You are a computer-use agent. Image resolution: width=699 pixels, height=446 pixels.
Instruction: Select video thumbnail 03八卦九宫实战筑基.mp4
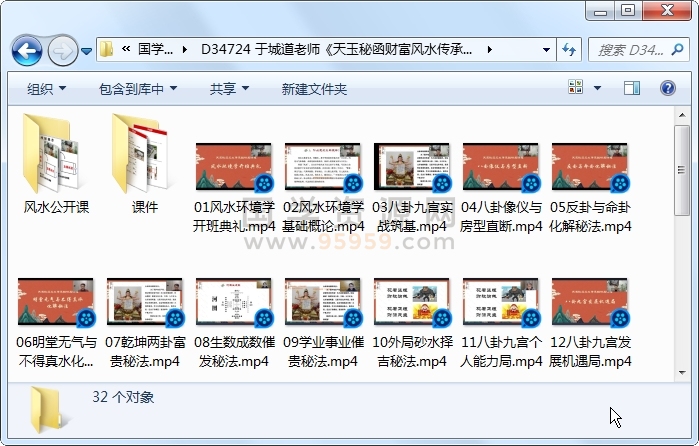[x=411, y=167]
